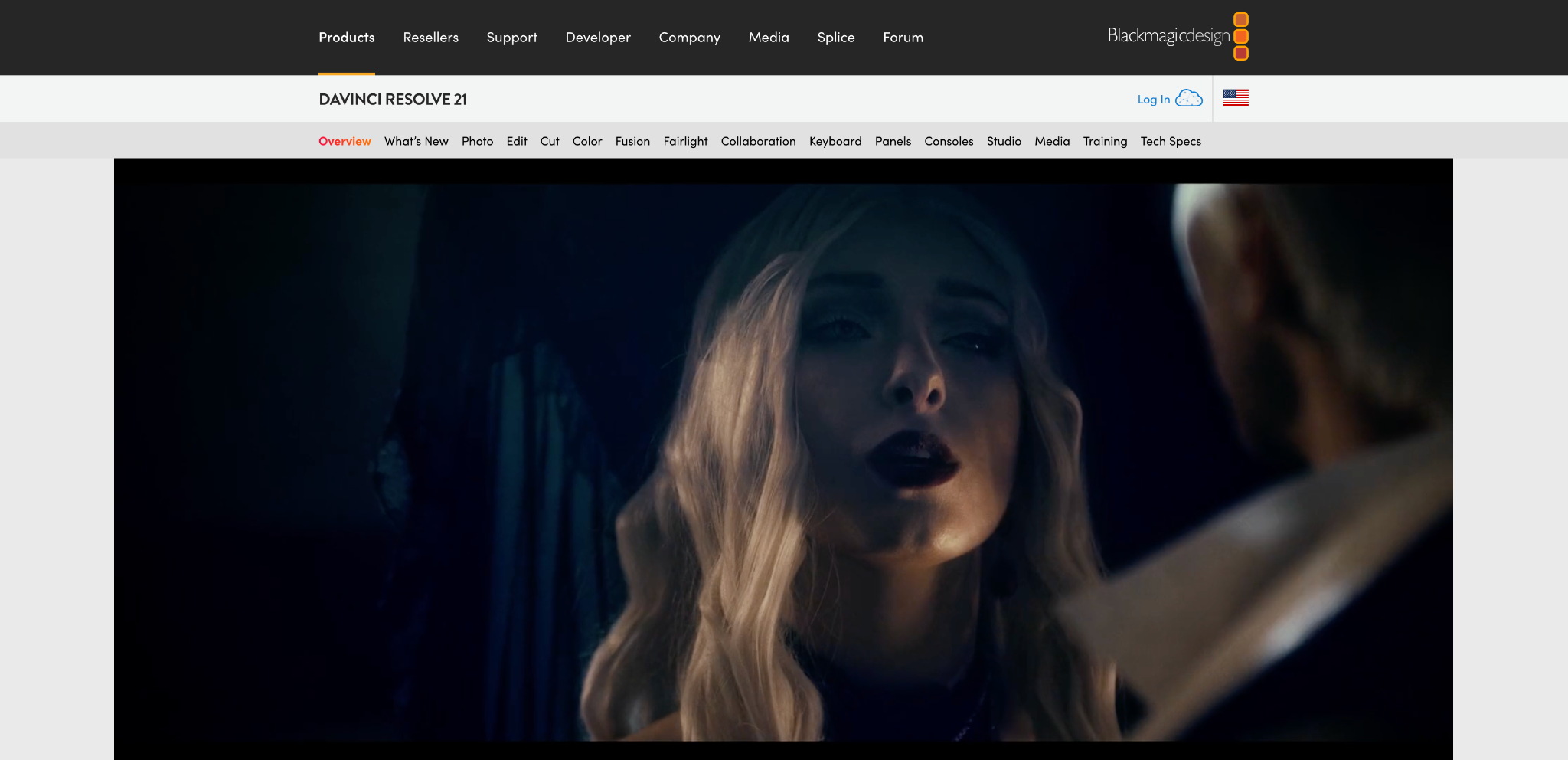Go to the Training tab
This screenshot has width=1568, height=760.
point(1105,141)
